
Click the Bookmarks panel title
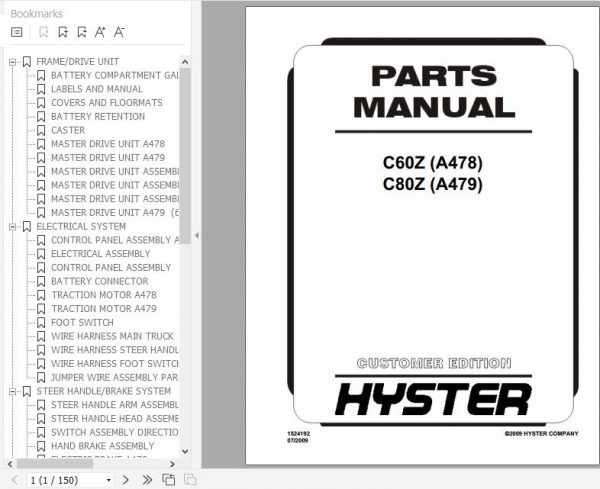(37, 14)
